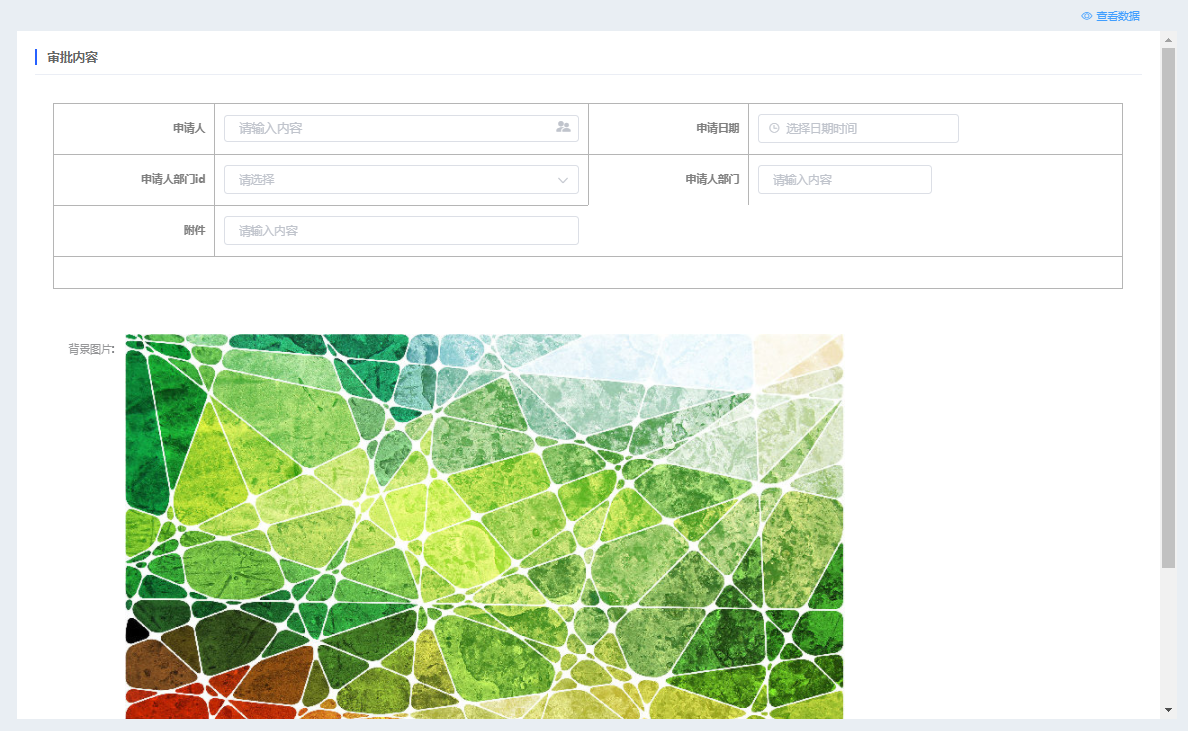Click the 申请人部门id label
Screen dimensions: 1188x731
(x=173, y=179)
